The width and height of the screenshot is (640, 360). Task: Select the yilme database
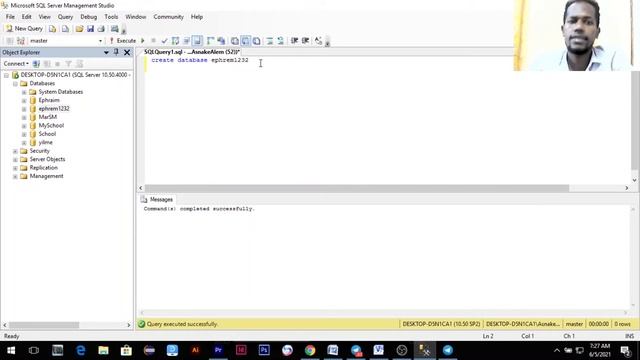[x=45, y=142]
